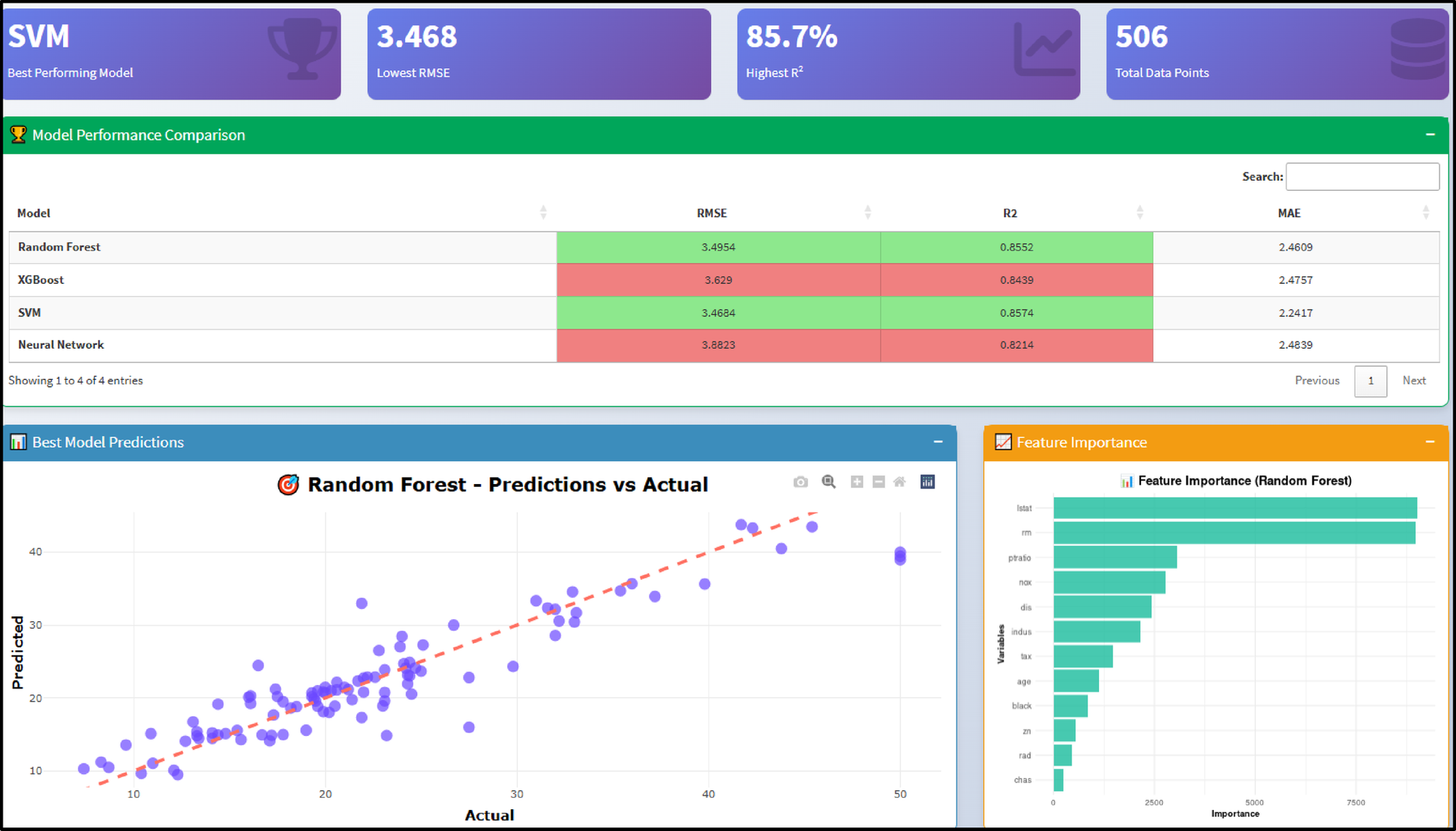Sort table by Model column
Image resolution: width=1456 pixels, height=831 pixels.
coord(34,213)
